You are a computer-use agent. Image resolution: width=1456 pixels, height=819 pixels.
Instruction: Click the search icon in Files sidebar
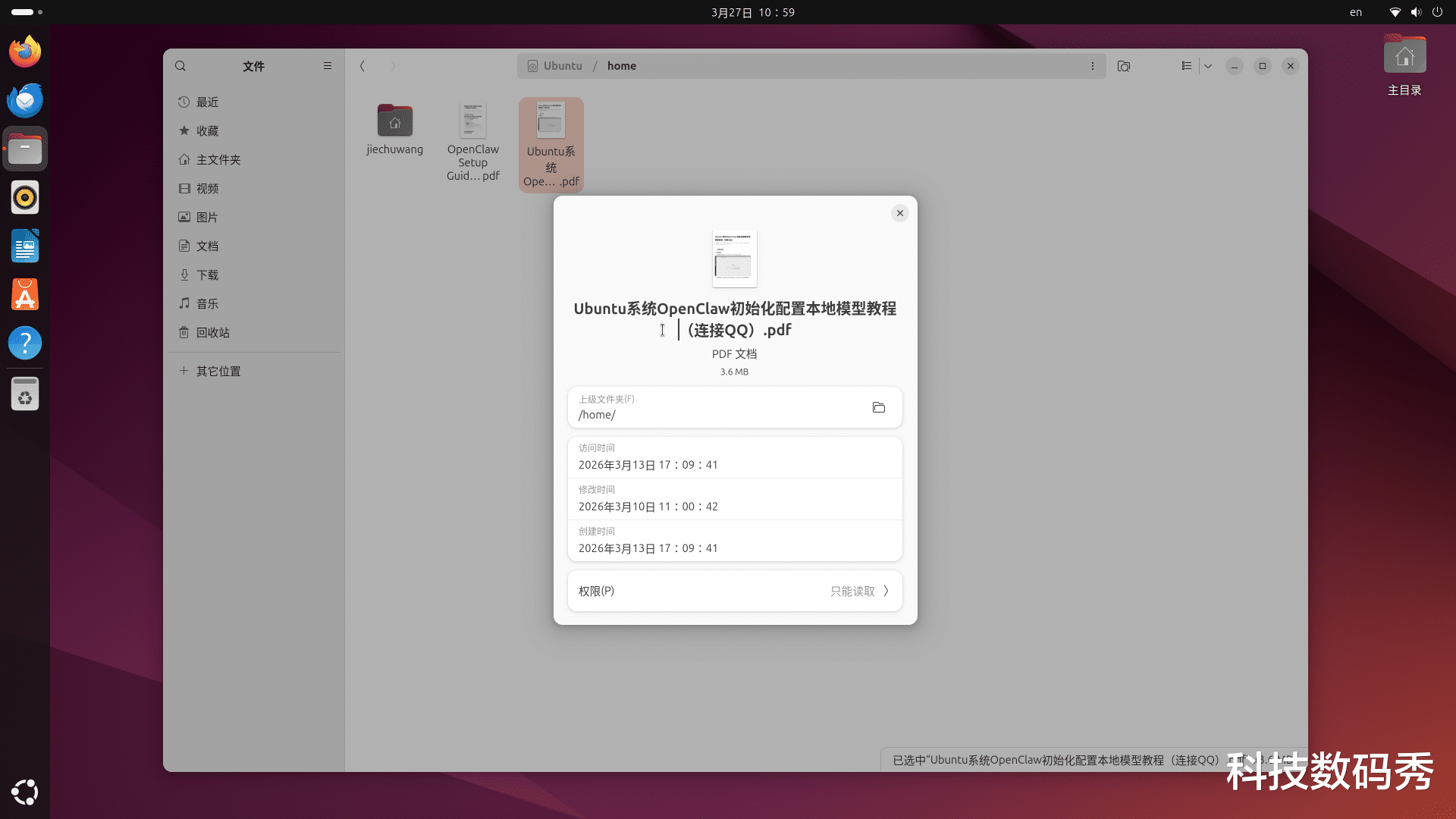[x=180, y=66]
